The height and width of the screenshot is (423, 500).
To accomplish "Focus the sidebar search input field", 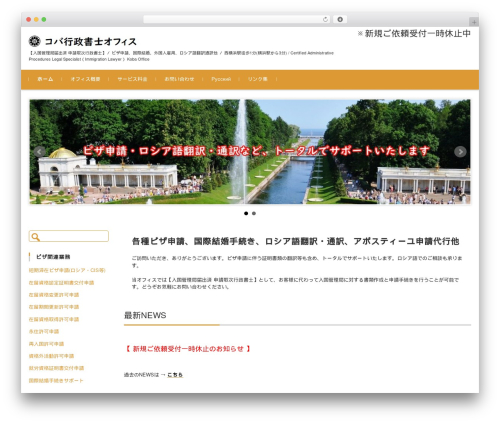I will (69, 236).
